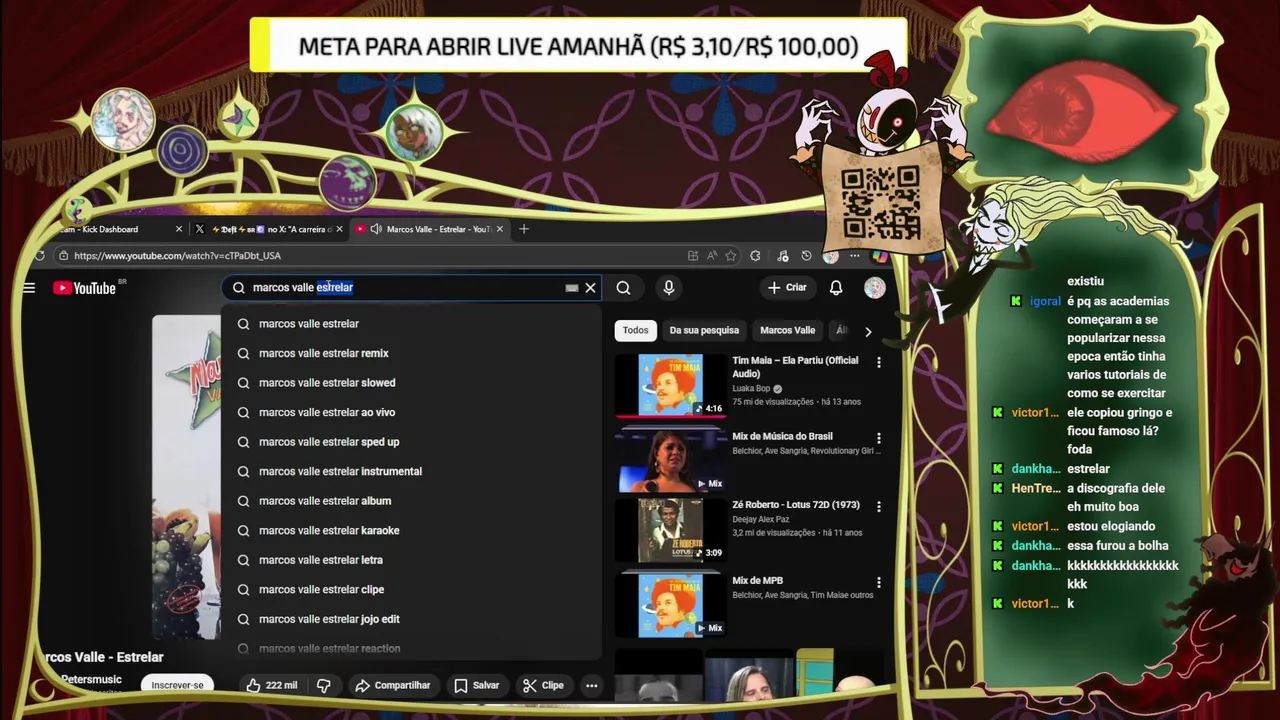Bookmark the page with the star icon
Image resolution: width=1280 pixels, height=720 pixels.
[731, 256]
